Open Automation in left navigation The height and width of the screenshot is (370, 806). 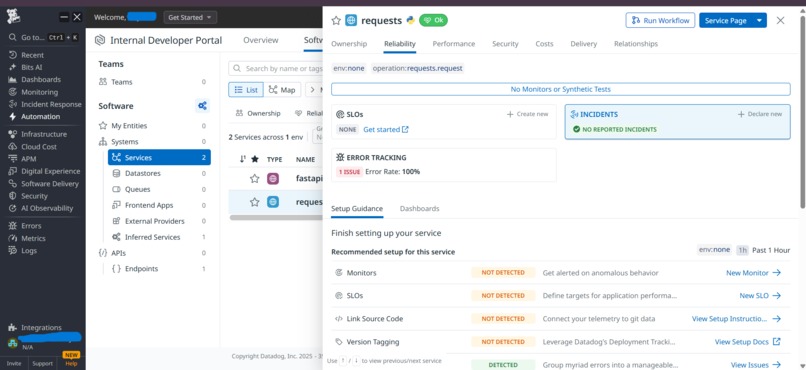click(40, 117)
